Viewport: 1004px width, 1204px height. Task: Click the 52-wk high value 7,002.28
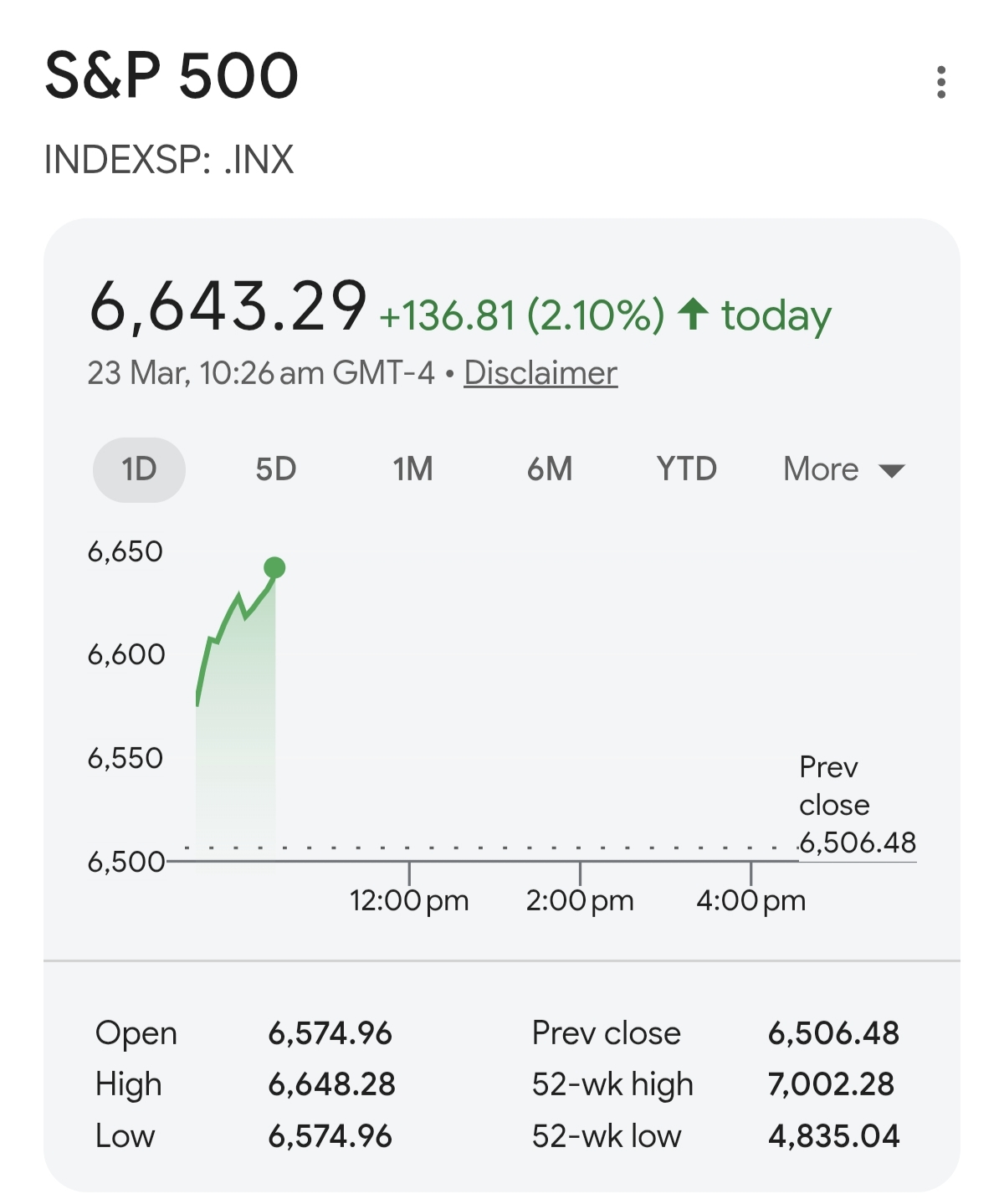tap(832, 1084)
